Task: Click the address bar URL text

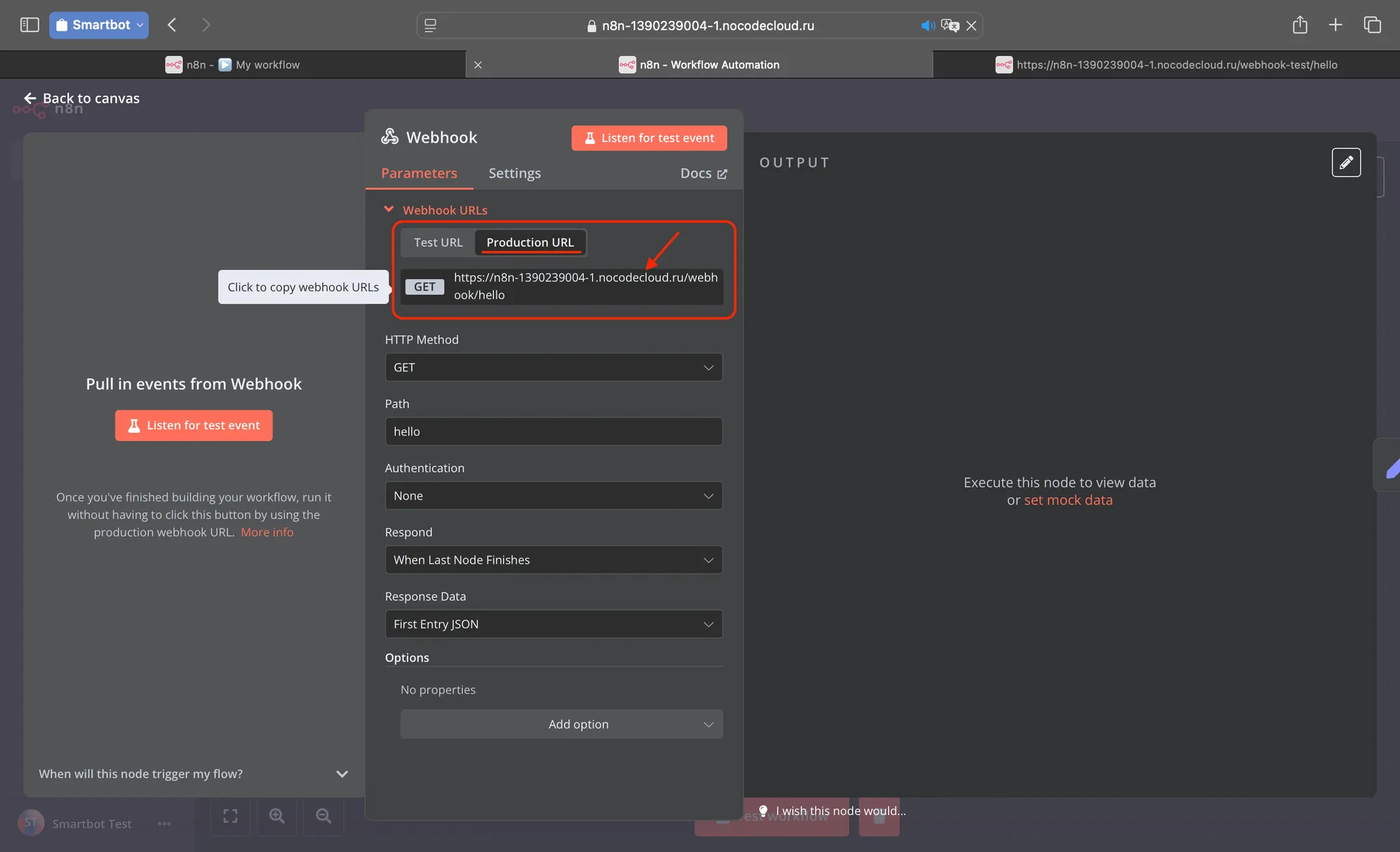Action: click(708, 25)
